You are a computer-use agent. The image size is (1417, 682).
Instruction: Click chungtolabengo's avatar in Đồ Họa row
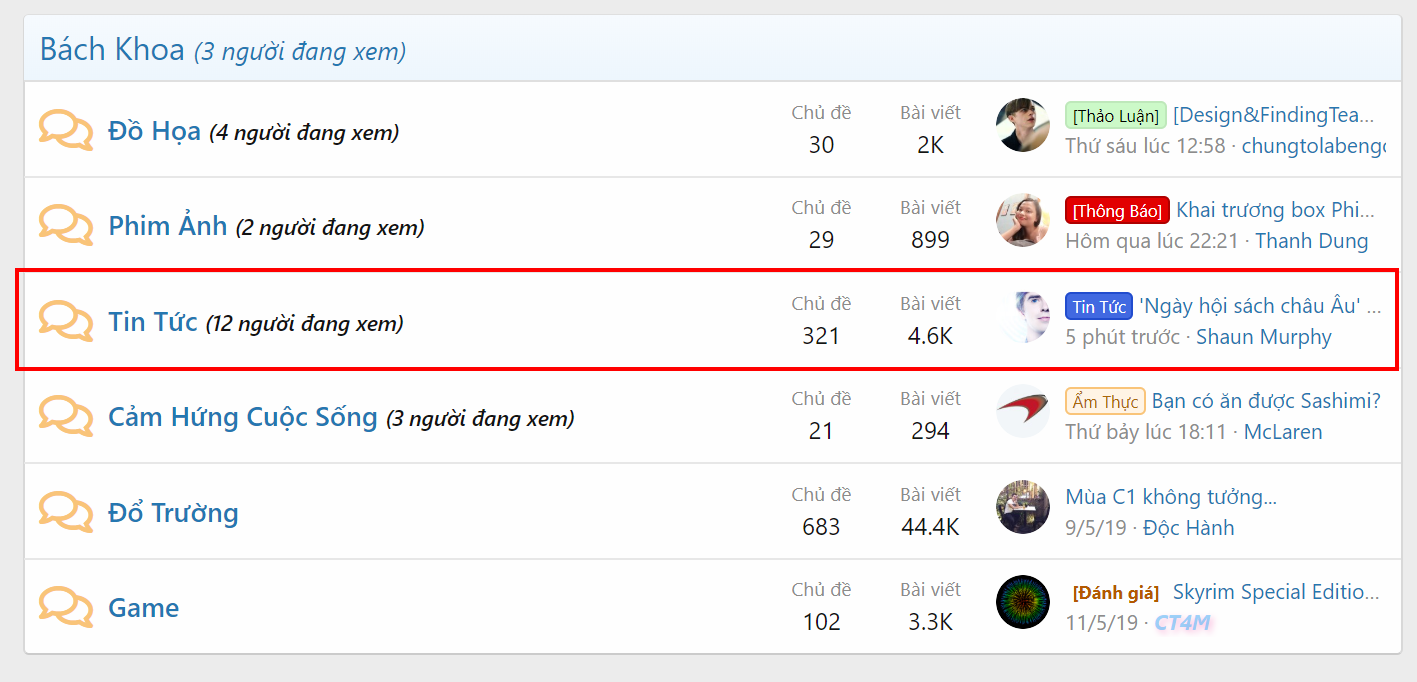[x=1022, y=125]
